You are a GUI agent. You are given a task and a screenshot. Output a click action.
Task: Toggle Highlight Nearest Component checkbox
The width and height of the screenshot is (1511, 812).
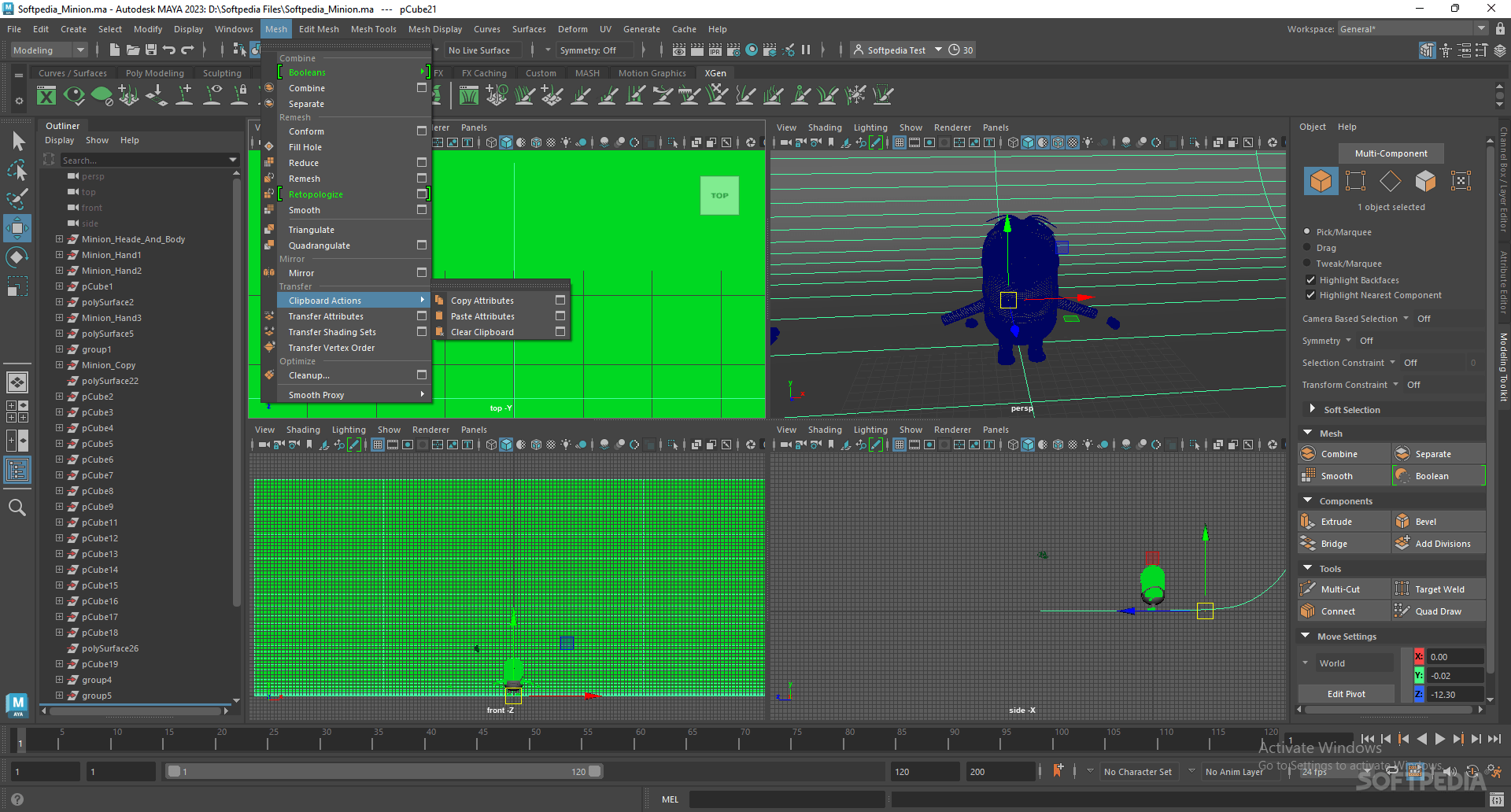tap(1310, 295)
